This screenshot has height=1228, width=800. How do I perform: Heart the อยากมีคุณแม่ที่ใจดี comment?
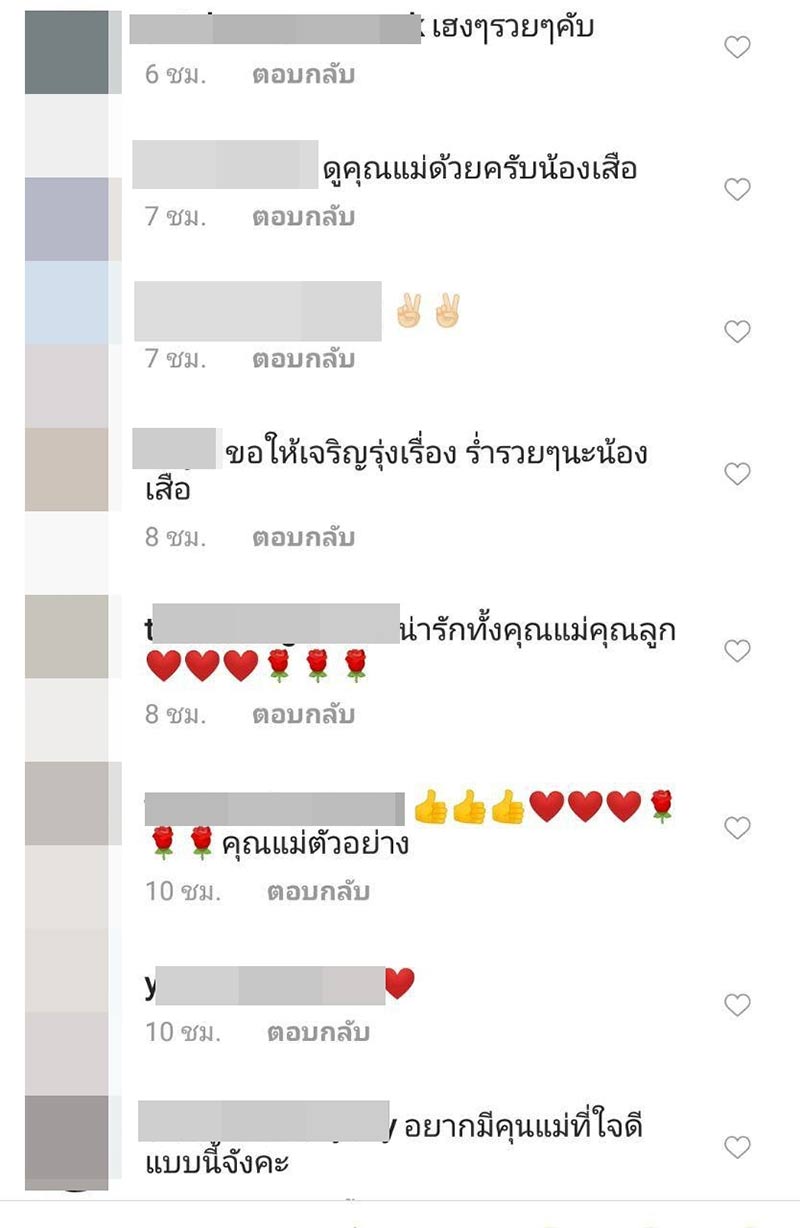pyautogui.click(x=737, y=1147)
